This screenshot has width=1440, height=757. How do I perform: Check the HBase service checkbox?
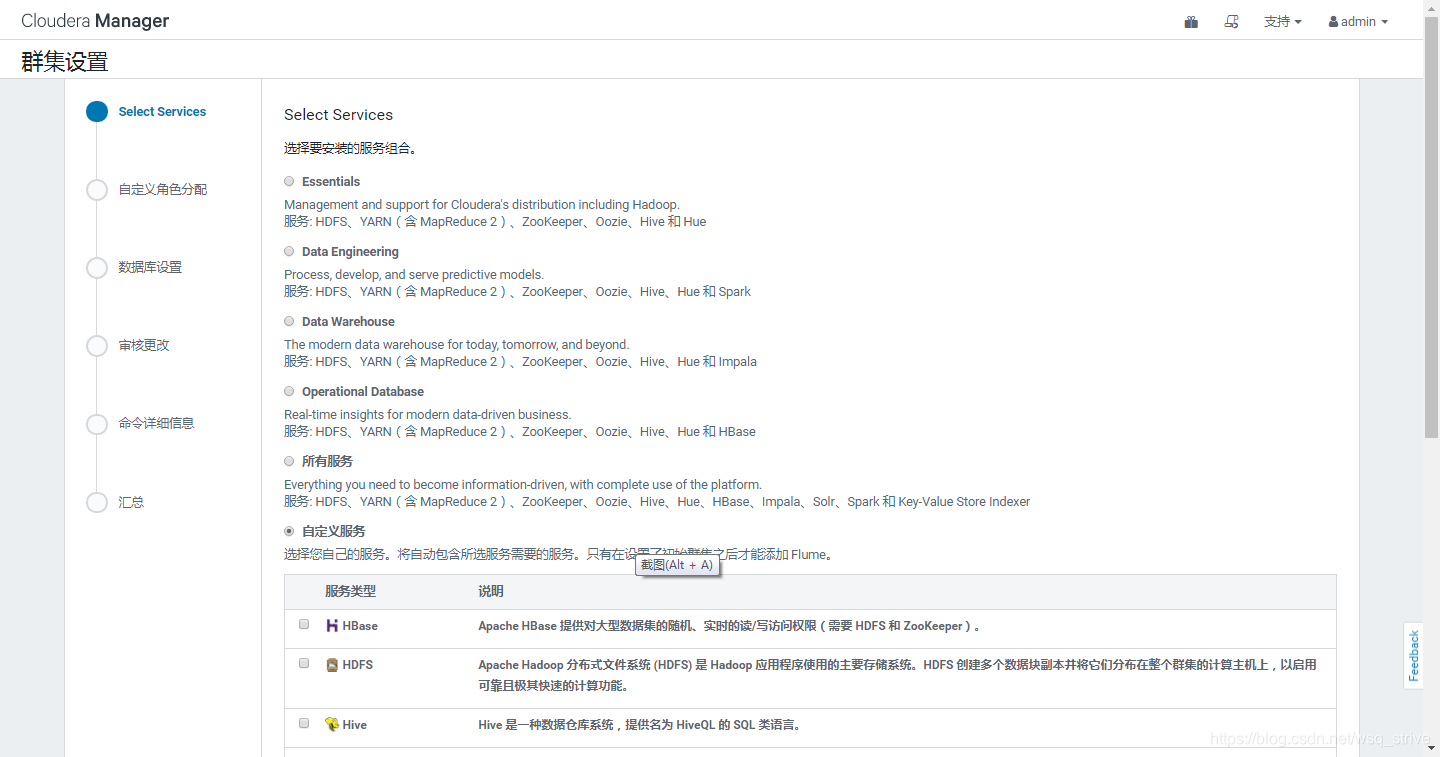304,624
